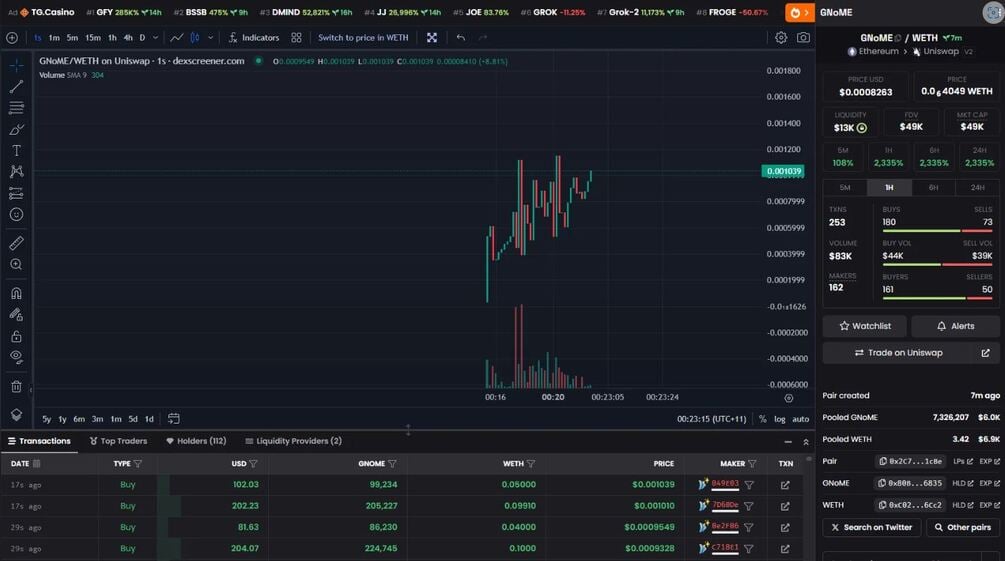Open the Indicators dialog

(254, 38)
